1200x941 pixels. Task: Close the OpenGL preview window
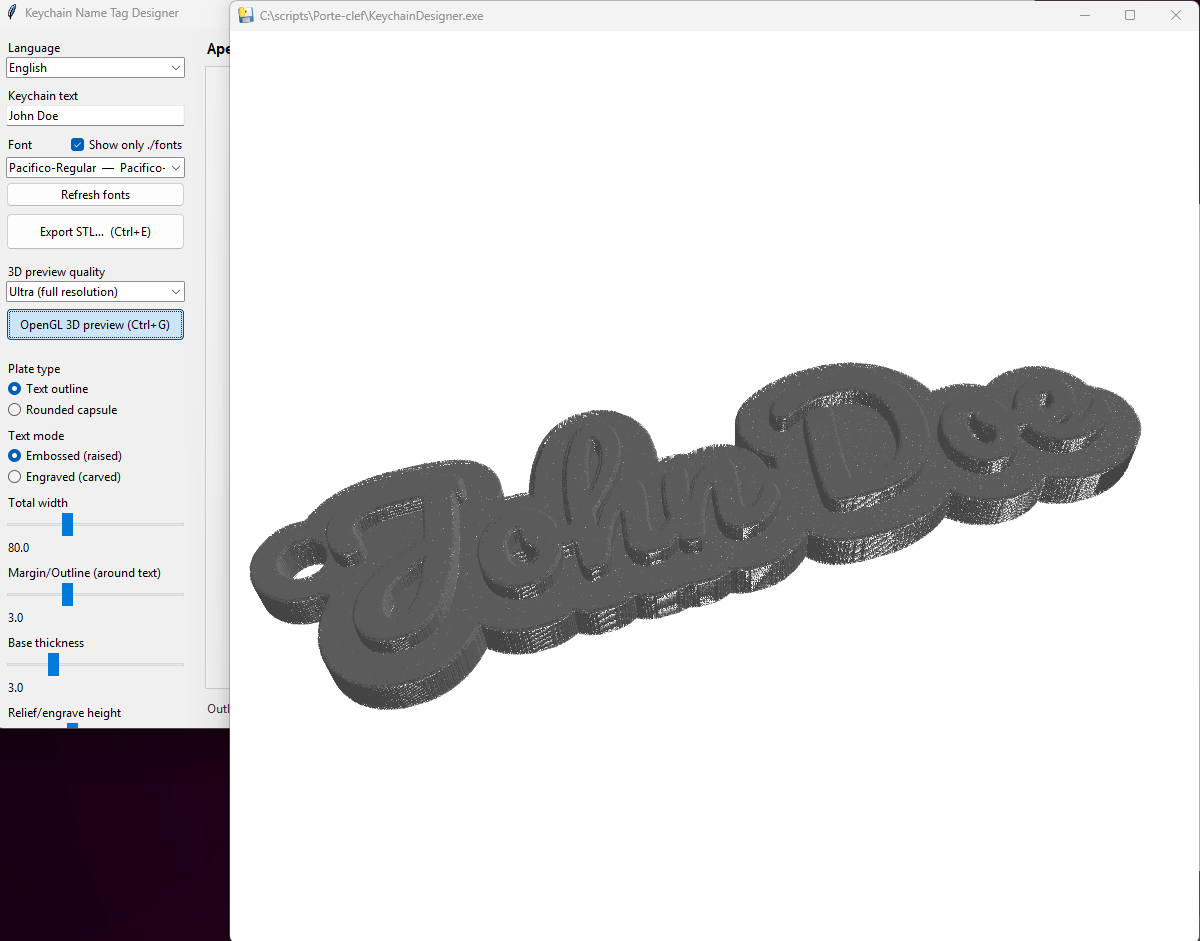(x=1176, y=15)
